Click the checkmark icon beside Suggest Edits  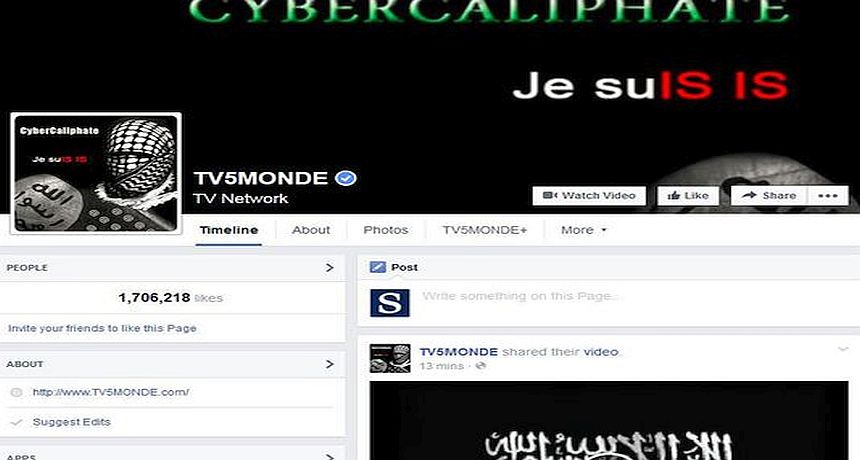(16, 422)
